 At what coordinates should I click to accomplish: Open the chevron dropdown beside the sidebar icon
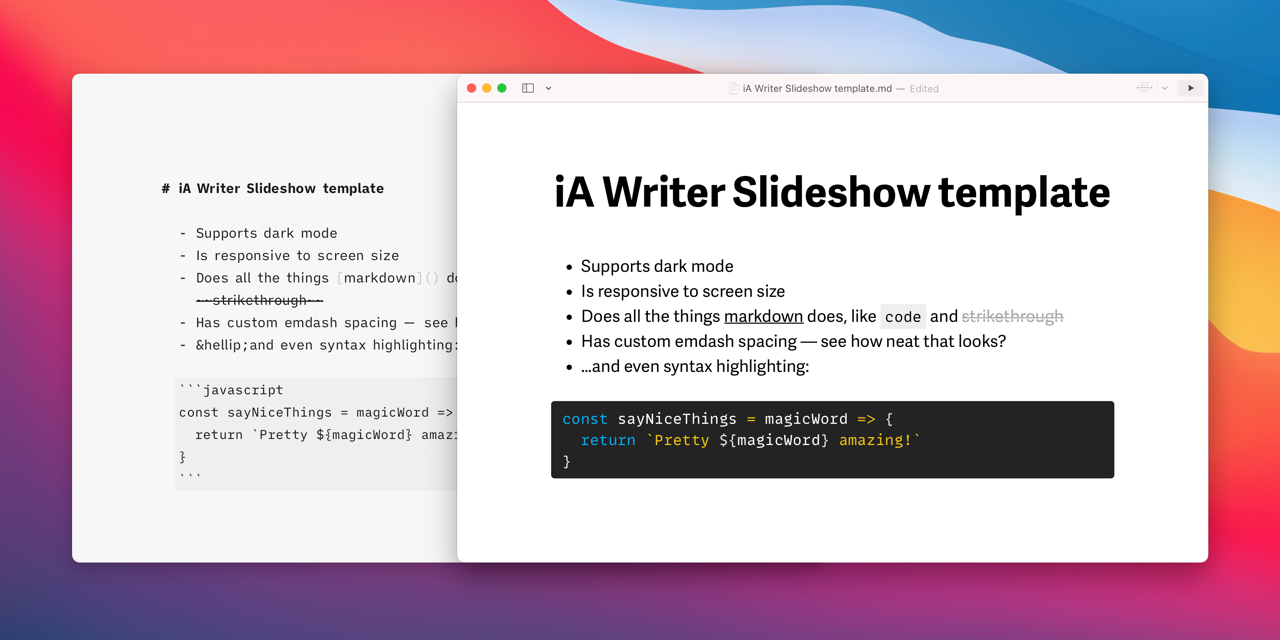[x=547, y=88]
